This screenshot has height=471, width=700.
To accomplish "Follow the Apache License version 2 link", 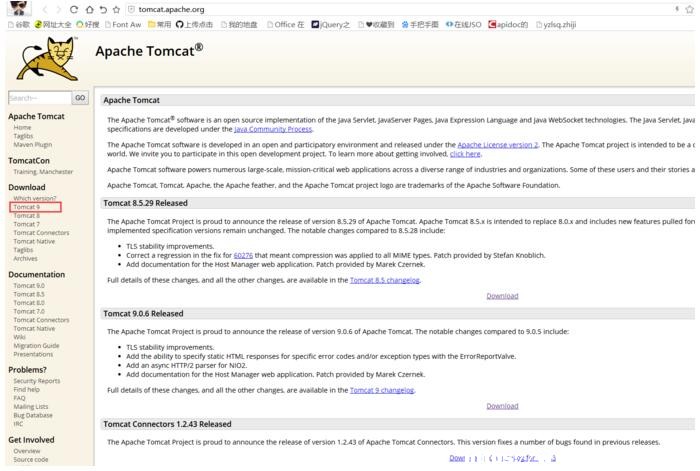I will coord(498,145).
